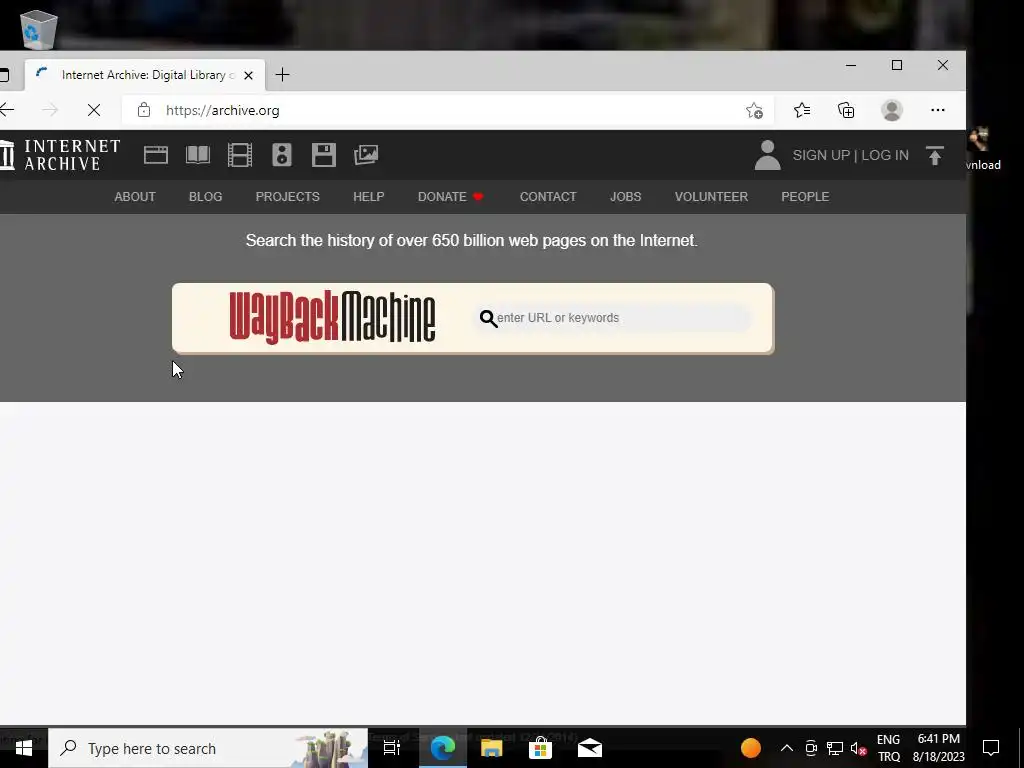Open the BLOG link
The width and height of the screenshot is (1024, 768).
(x=205, y=197)
